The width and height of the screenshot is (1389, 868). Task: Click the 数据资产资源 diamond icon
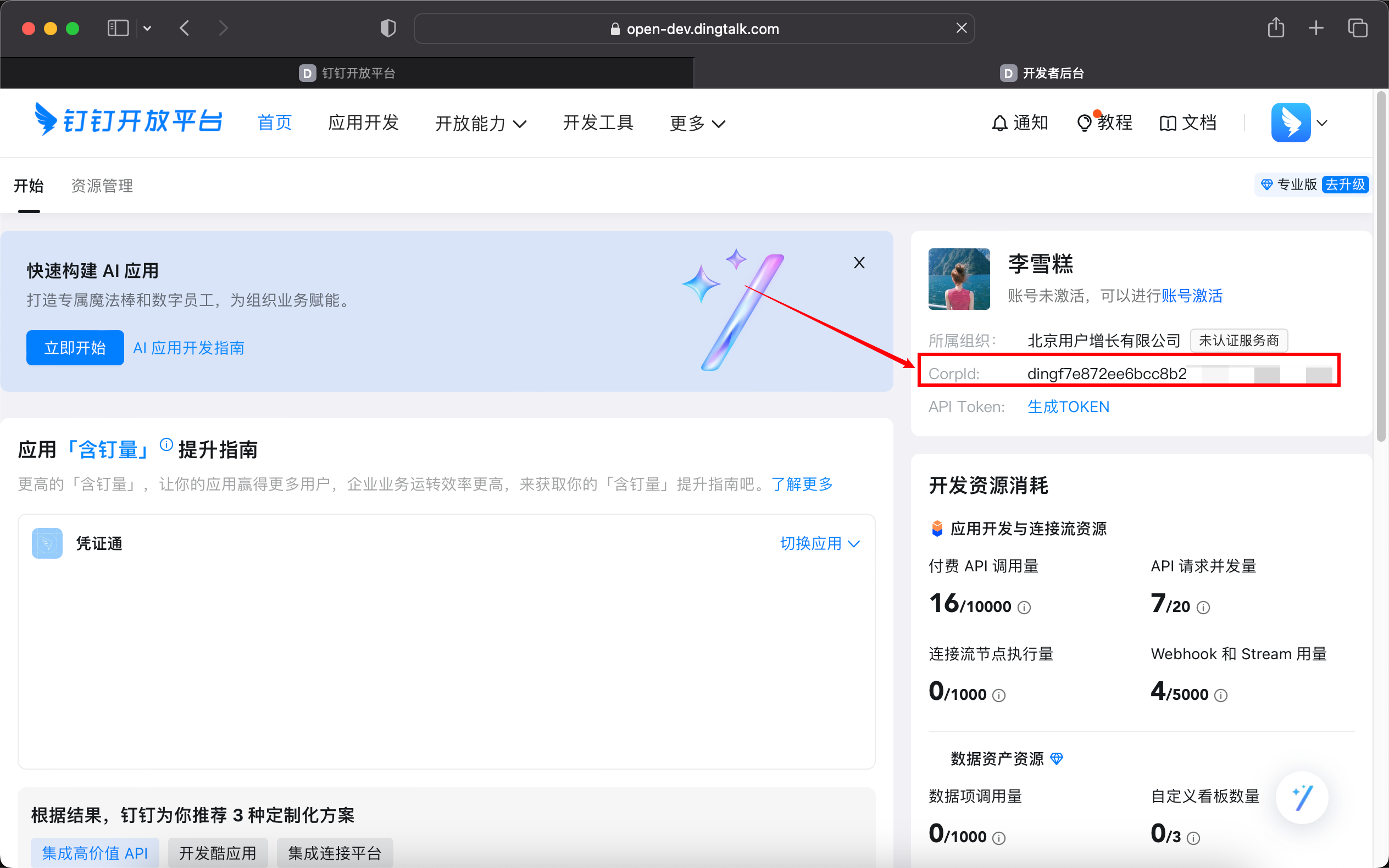[1057, 759]
